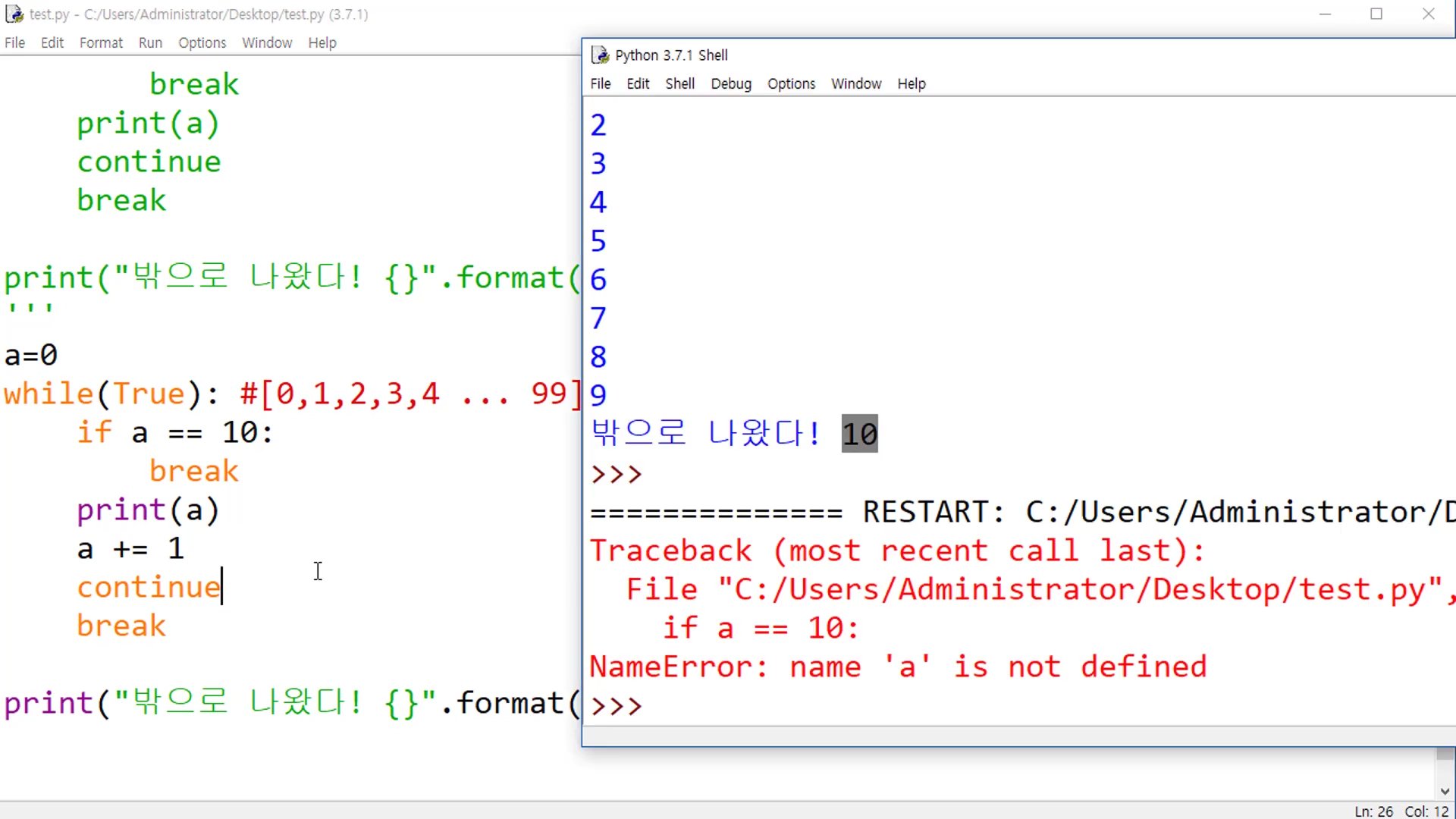The image size is (1456, 819).
Task: Close the test.py editor window
Action: point(1428,14)
